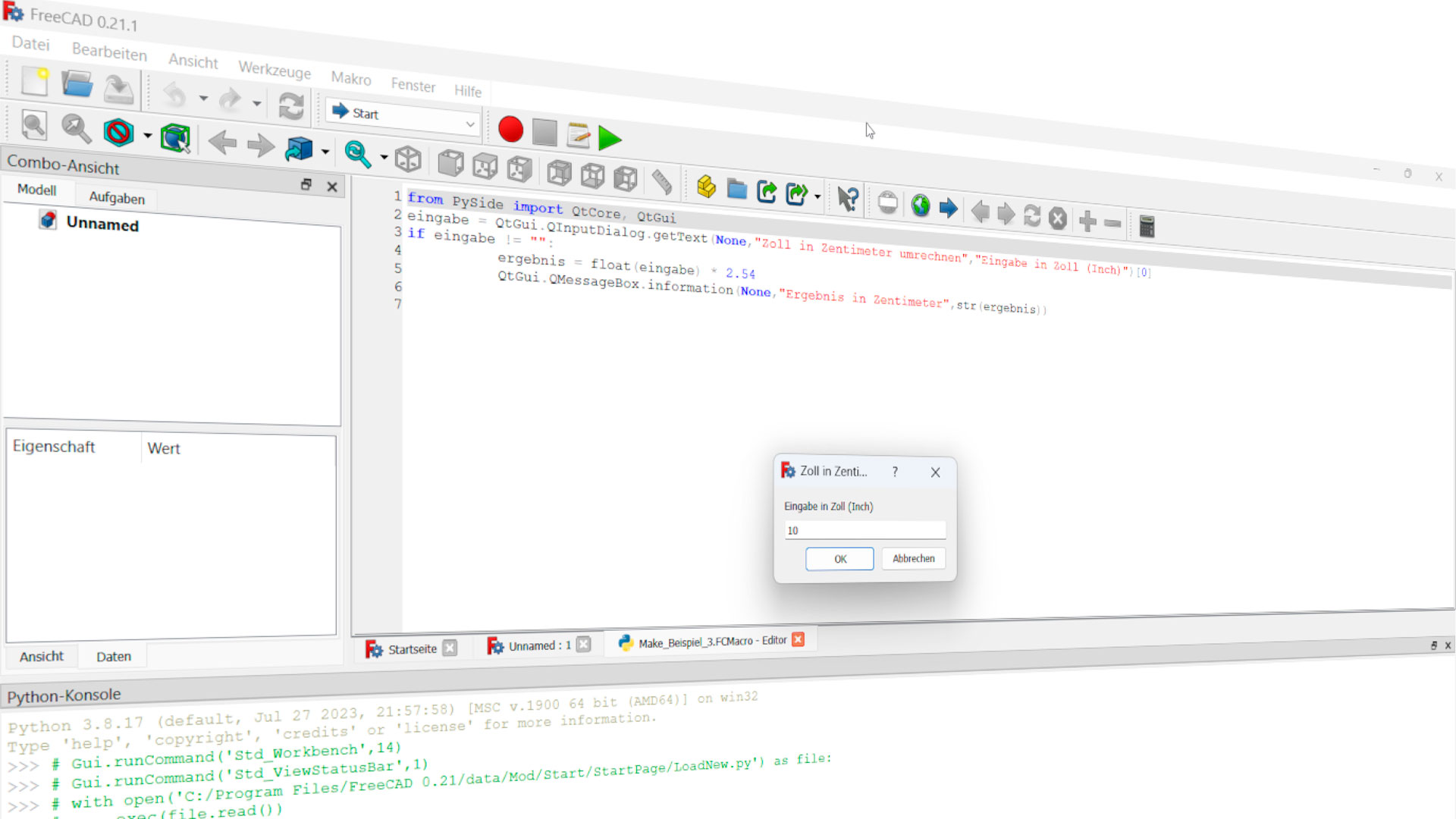The image size is (1456, 819).
Task: Click the Eingabe in Zoll input field
Action: pyautogui.click(x=864, y=530)
